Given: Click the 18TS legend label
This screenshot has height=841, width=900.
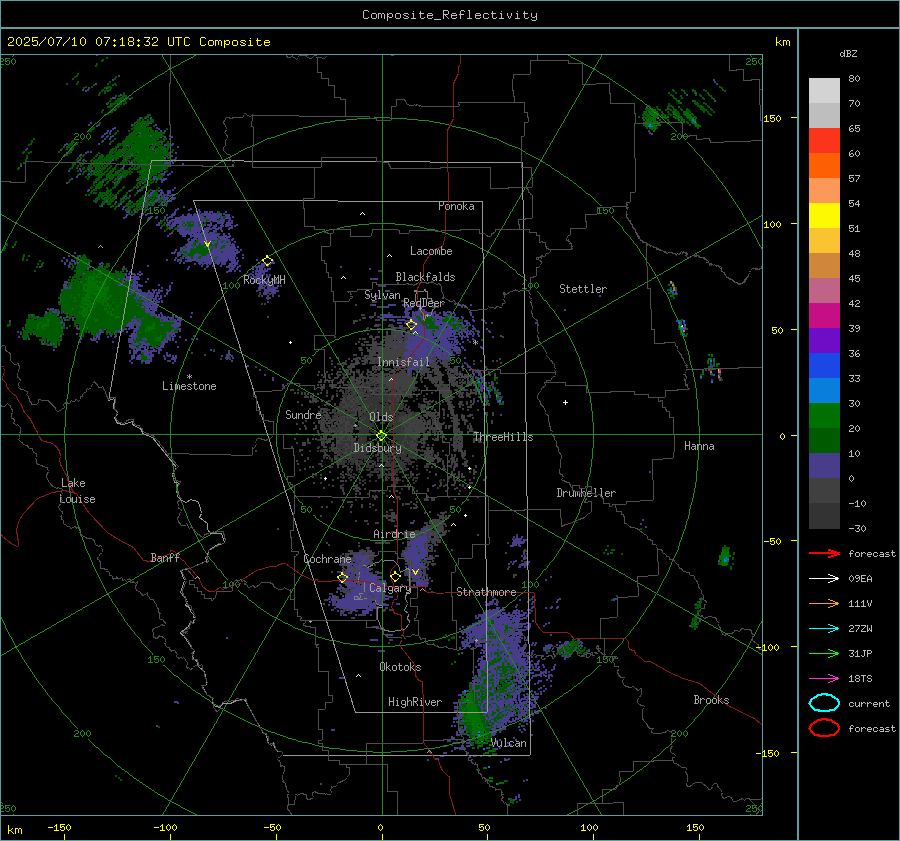Looking at the screenshot, I should 860,679.
